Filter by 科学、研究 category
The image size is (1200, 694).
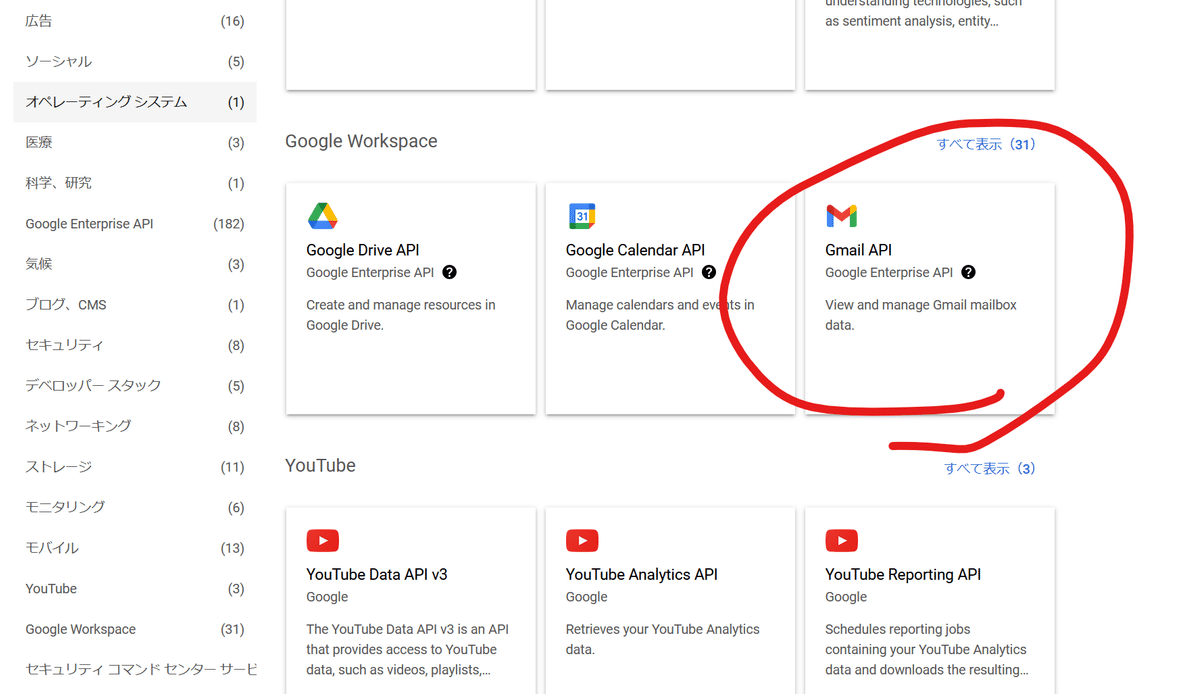pos(135,183)
